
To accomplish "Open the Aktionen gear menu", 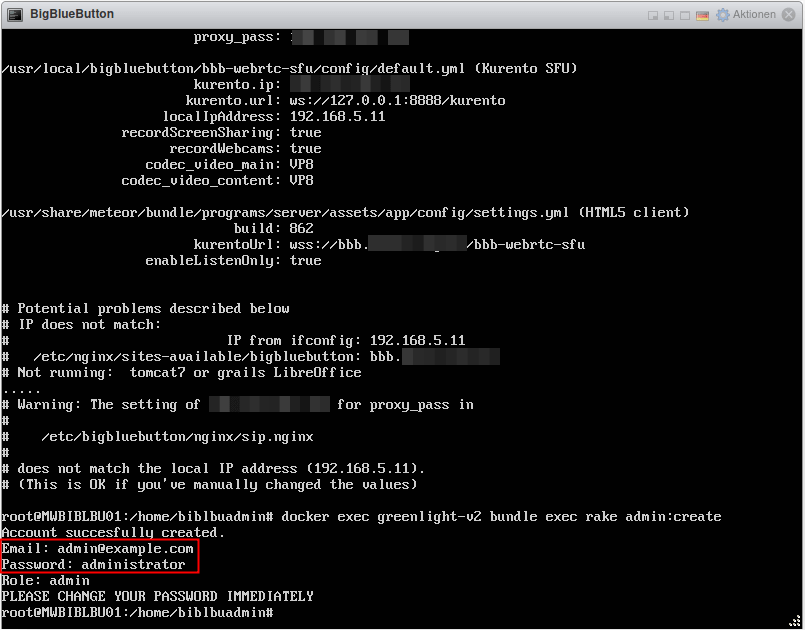I will (746, 14).
